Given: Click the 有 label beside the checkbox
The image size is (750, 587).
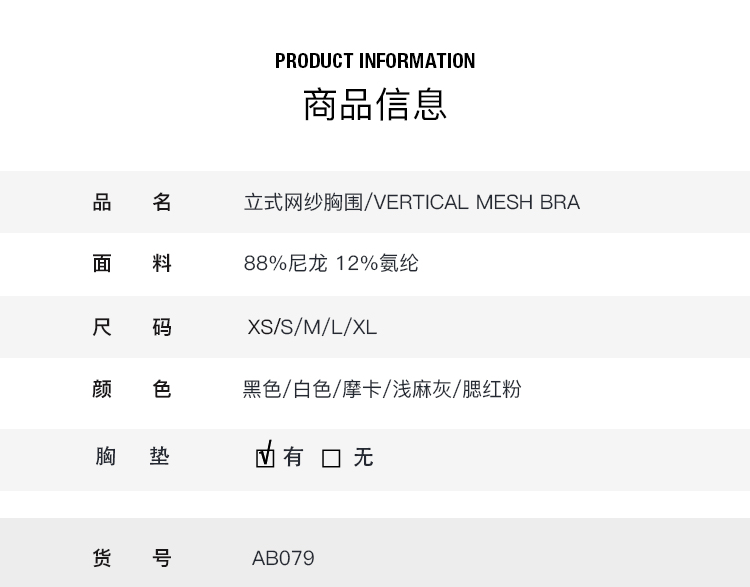Looking at the screenshot, I should click(x=293, y=457).
